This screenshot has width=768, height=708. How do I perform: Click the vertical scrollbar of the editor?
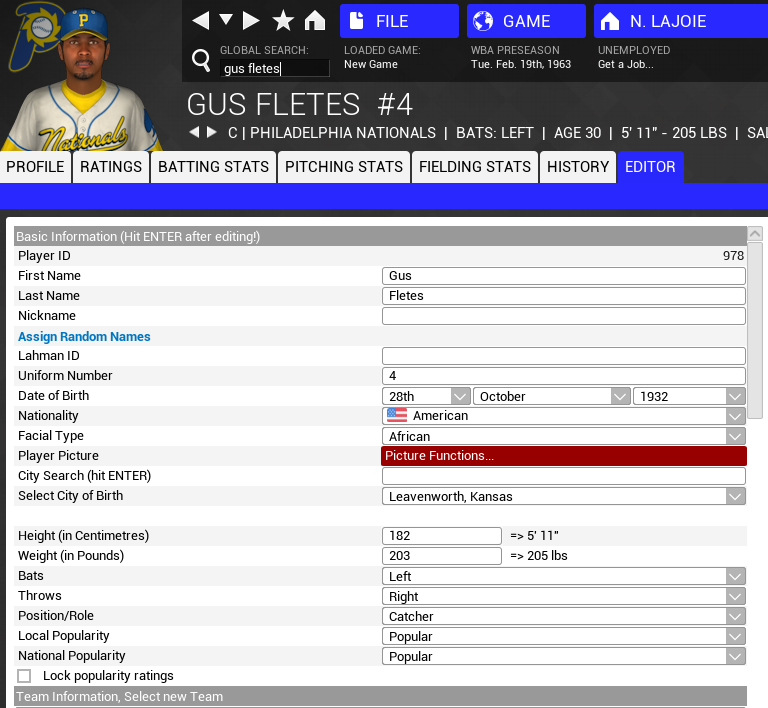[x=755, y=330]
